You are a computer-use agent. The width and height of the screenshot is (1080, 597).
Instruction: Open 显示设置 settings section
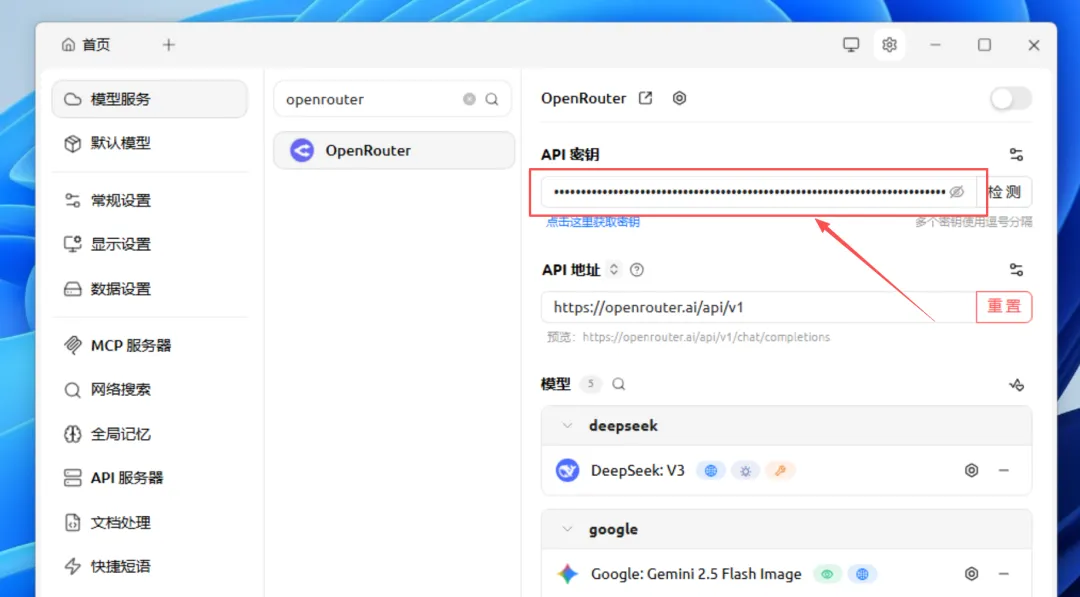pyautogui.click(x=149, y=244)
